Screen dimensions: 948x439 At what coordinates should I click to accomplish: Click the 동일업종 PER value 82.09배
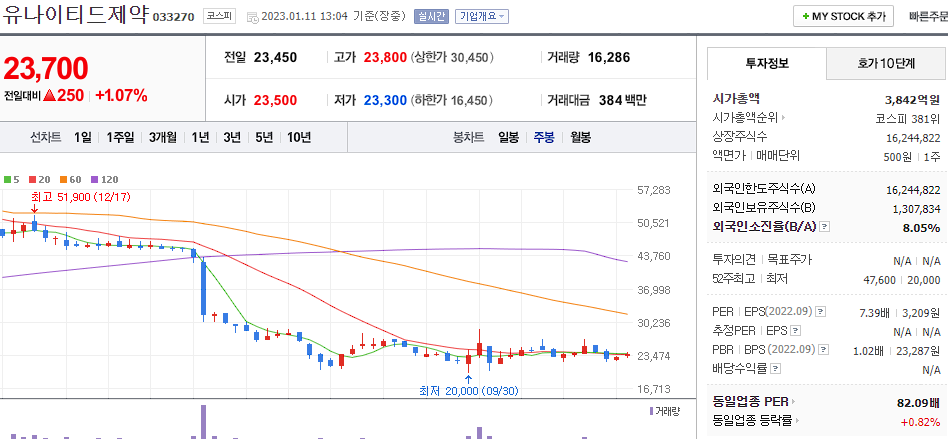pyautogui.click(x=918, y=402)
